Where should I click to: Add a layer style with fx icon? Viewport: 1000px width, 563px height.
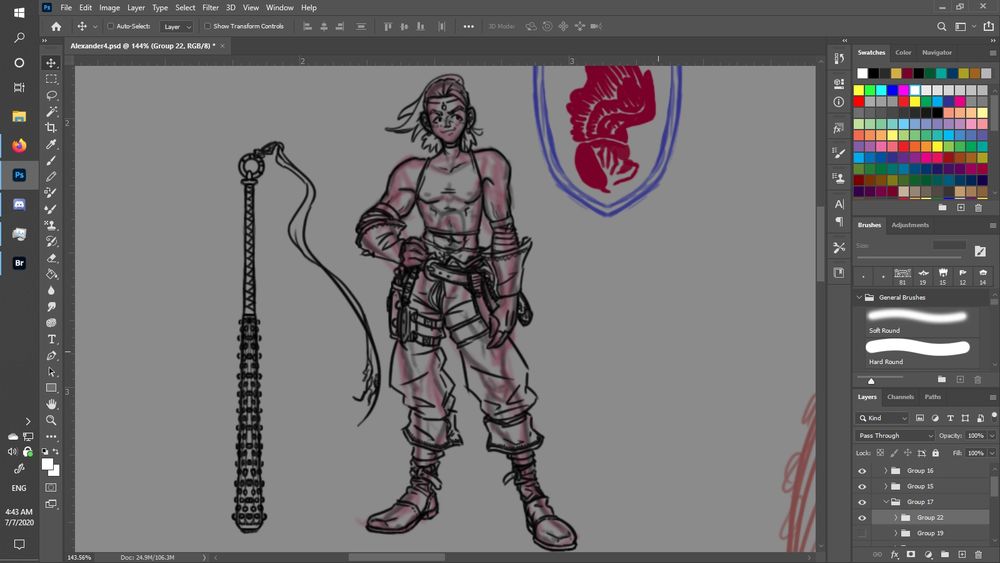click(895, 554)
